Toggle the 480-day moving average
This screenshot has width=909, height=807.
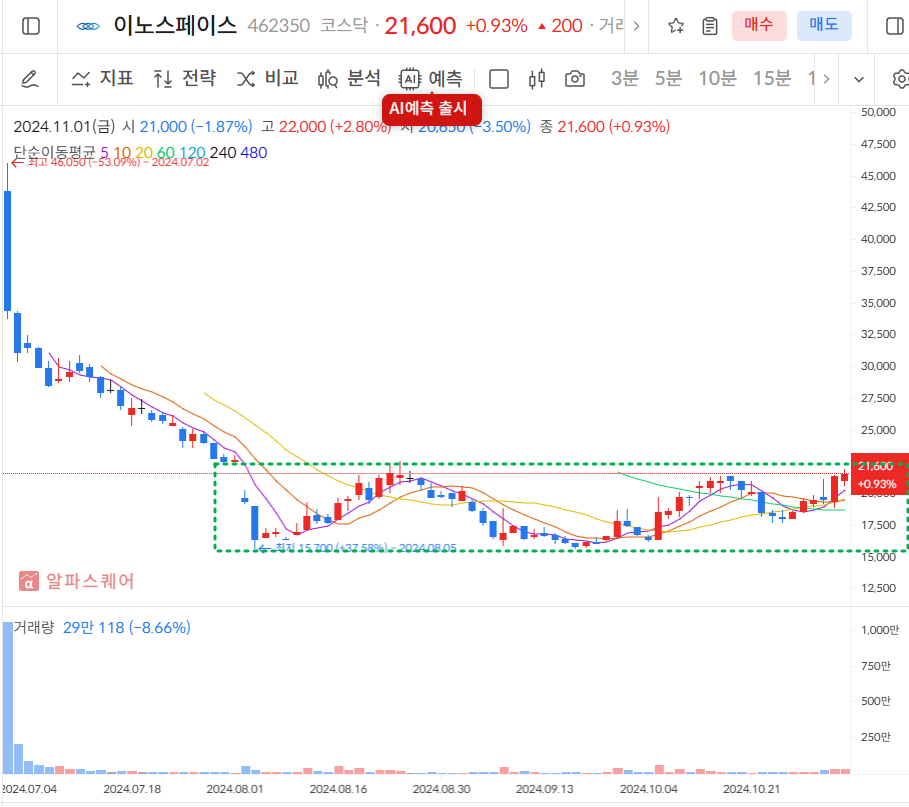pos(254,153)
